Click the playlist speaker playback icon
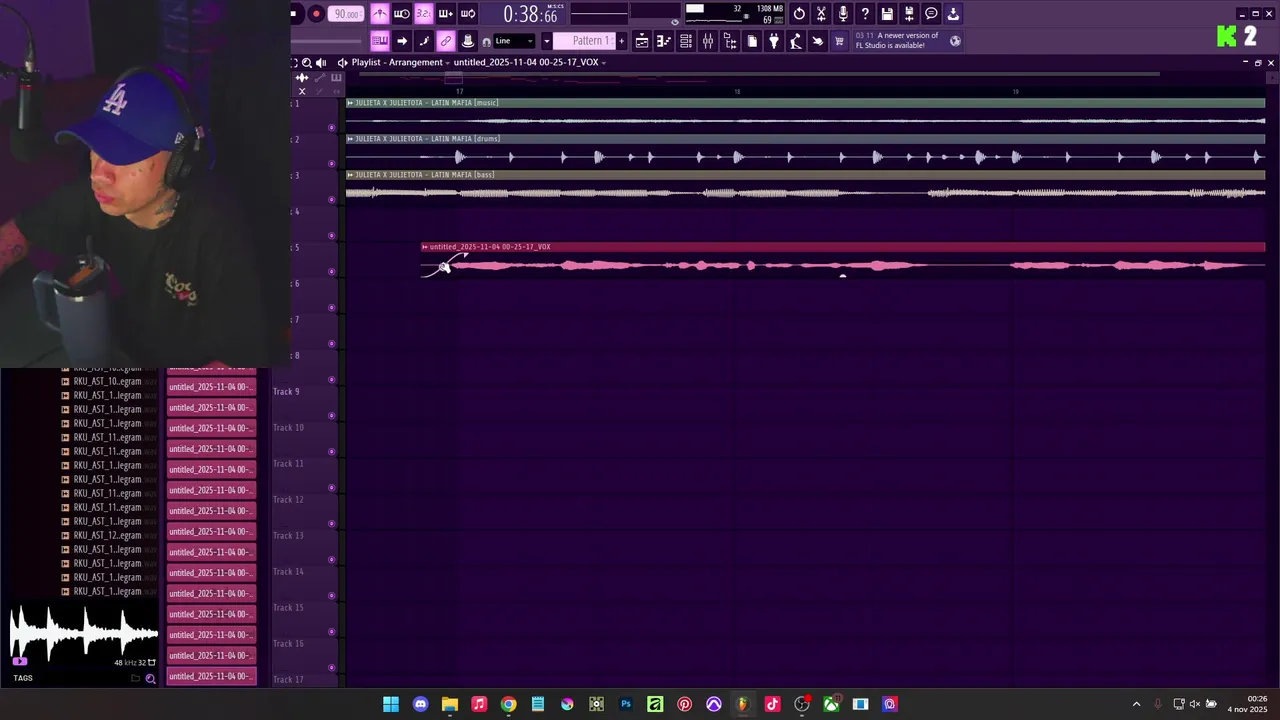1280x720 pixels. click(x=320, y=62)
